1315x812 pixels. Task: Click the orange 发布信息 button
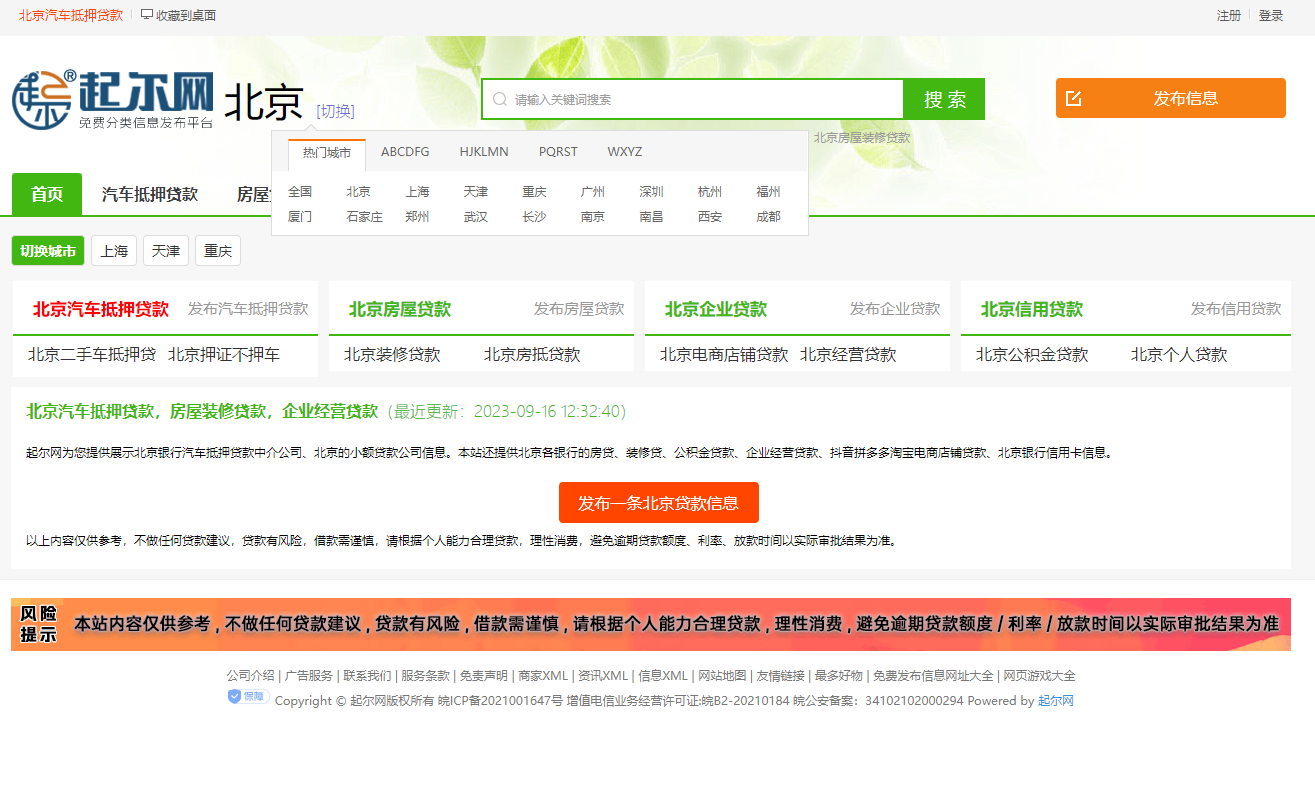tap(1171, 98)
